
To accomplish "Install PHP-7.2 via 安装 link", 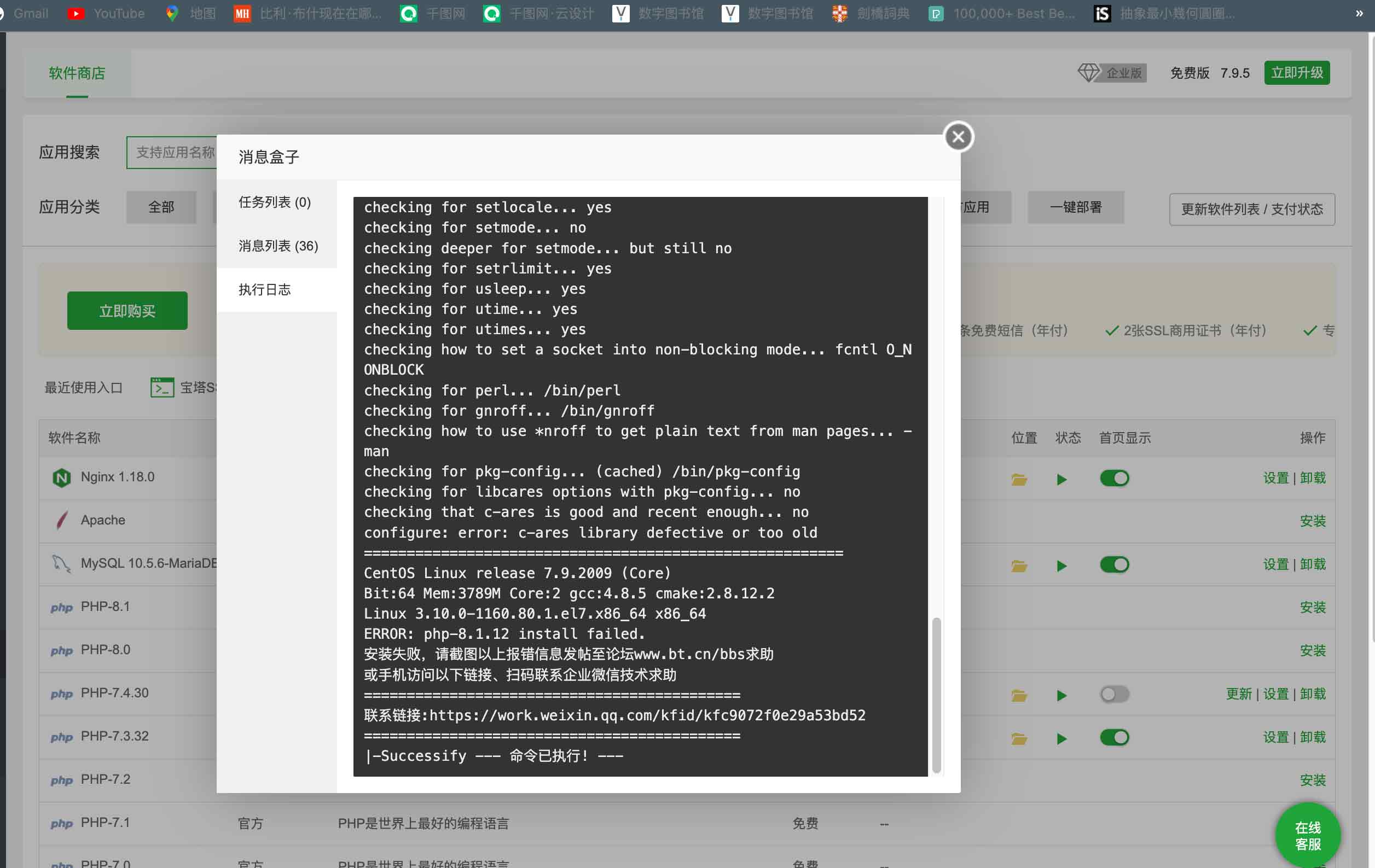I will [1313, 780].
